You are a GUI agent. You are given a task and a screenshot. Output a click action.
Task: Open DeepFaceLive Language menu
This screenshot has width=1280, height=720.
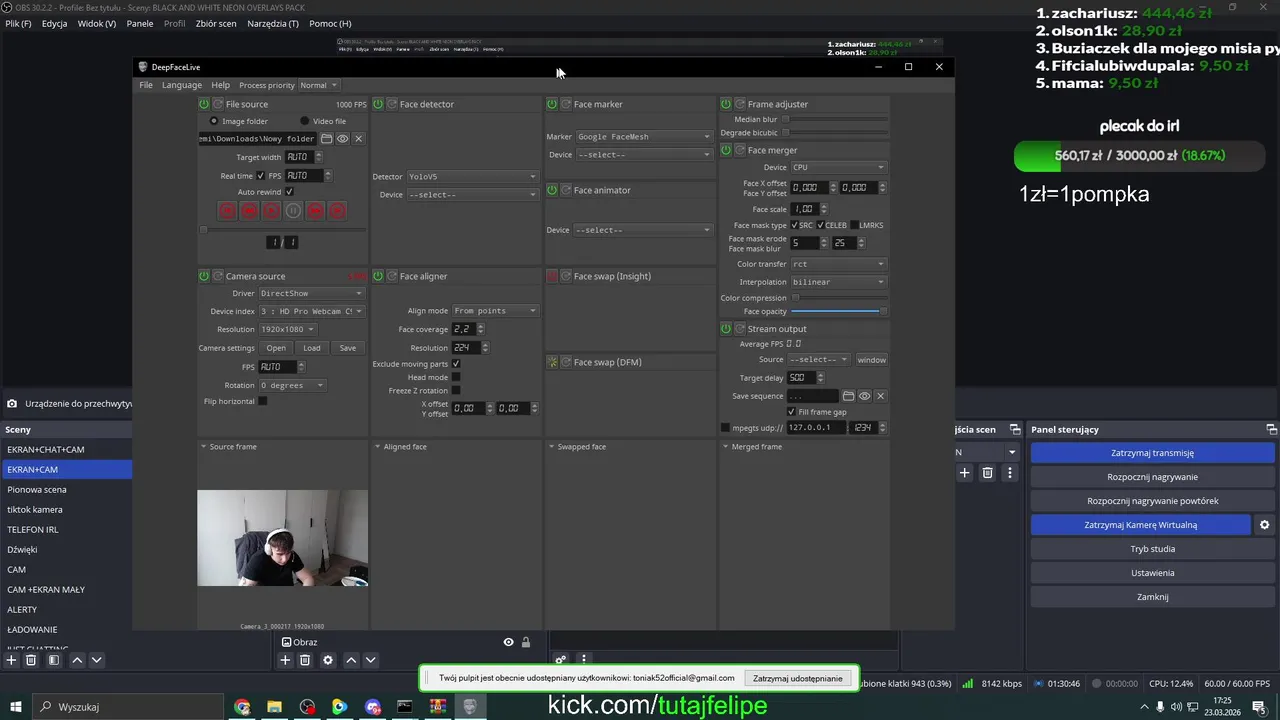click(x=182, y=85)
